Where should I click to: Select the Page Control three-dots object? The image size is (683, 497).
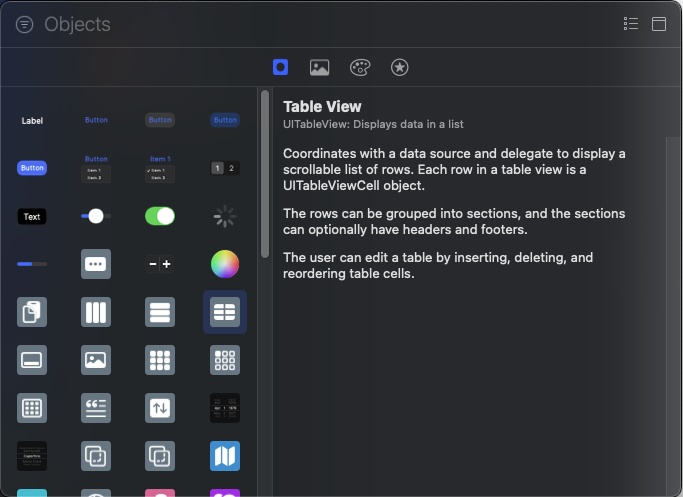click(x=96, y=264)
